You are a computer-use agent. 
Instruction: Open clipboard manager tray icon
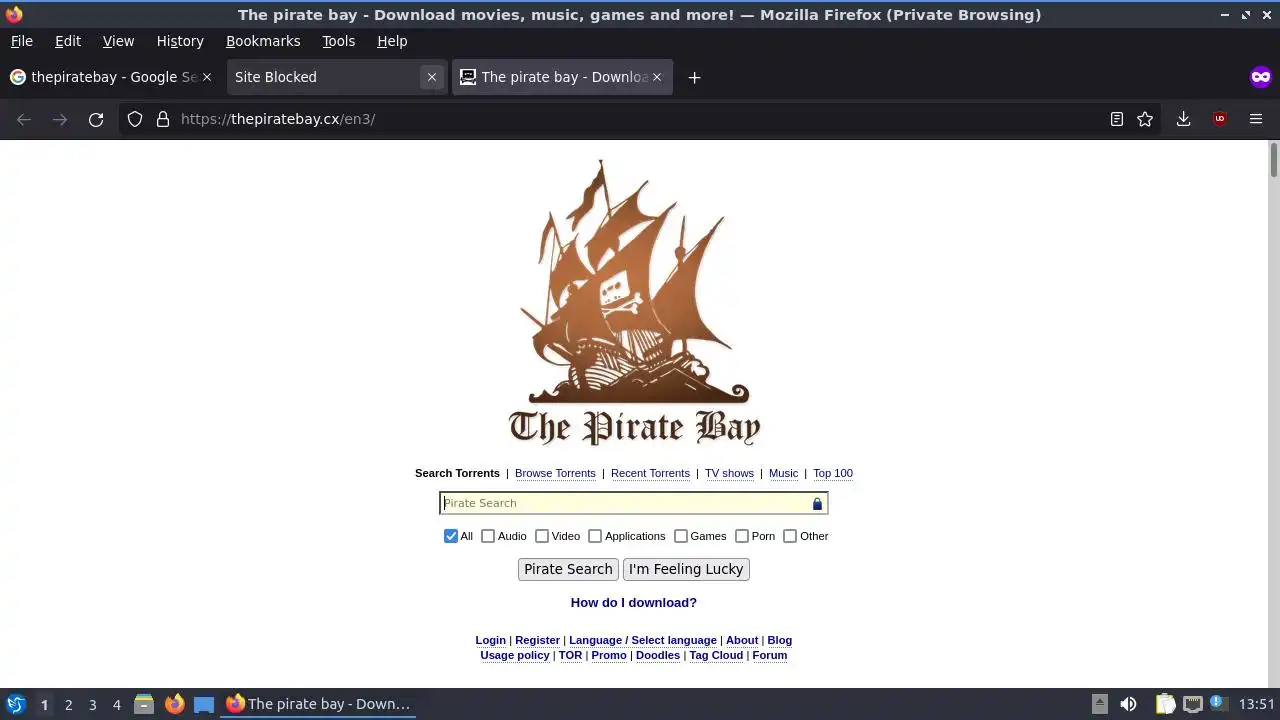point(1165,704)
